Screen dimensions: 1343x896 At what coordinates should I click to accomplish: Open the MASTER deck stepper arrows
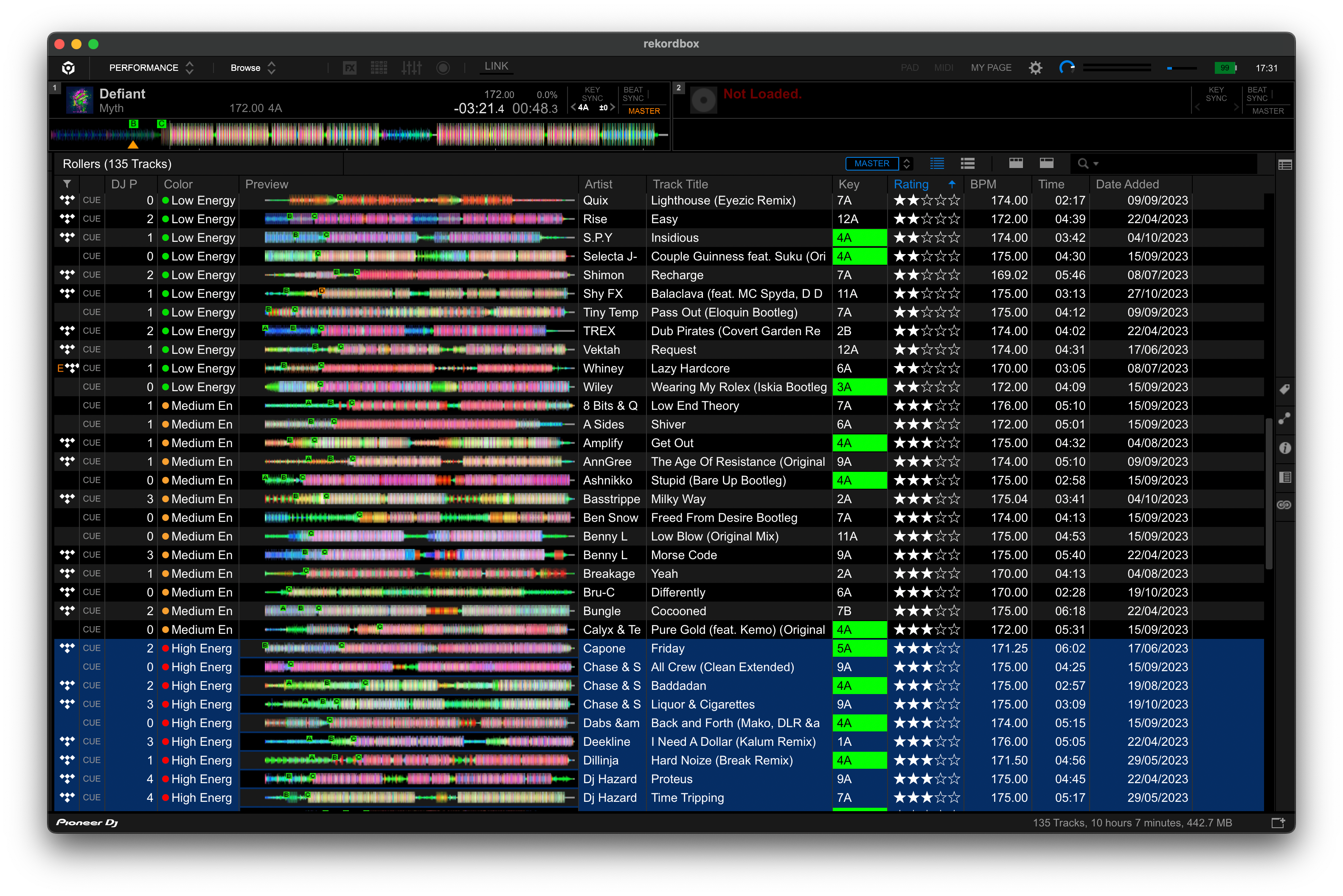click(x=906, y=163)
